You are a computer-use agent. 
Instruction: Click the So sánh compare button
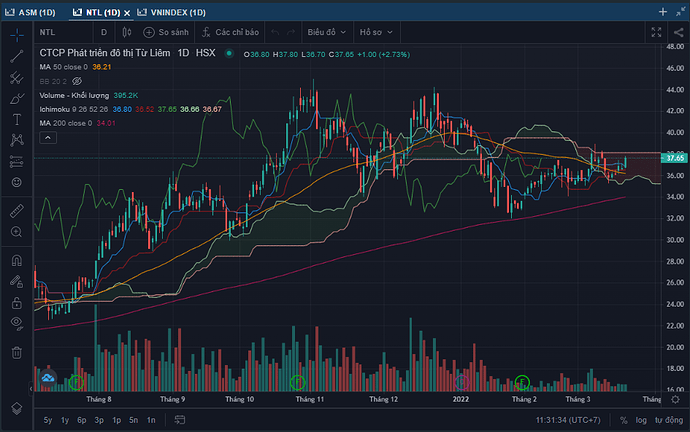pos(168,32)
